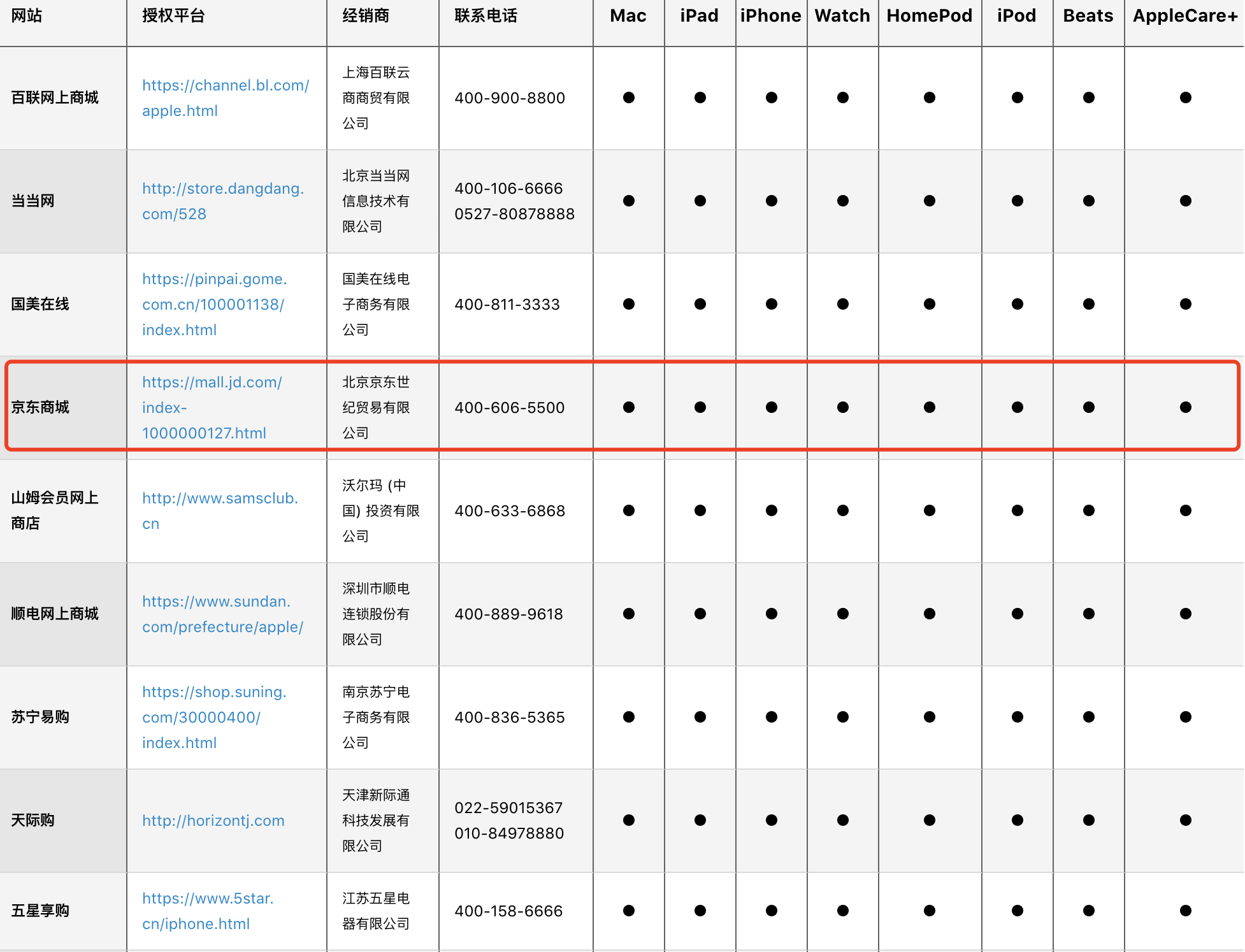Click the Mac dot in 京东商城 row

(x=628, y=407)
